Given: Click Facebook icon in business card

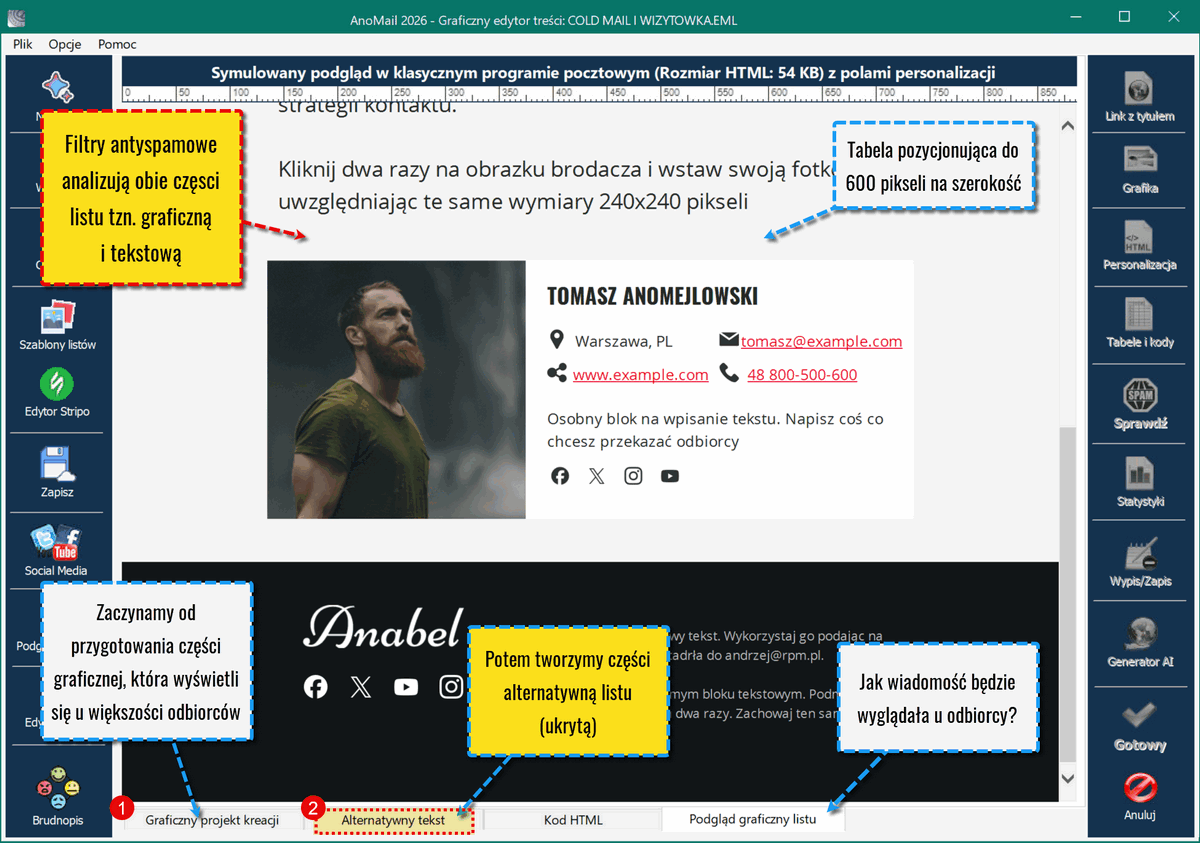Looking at the screenshot, I should pos(560,476).
